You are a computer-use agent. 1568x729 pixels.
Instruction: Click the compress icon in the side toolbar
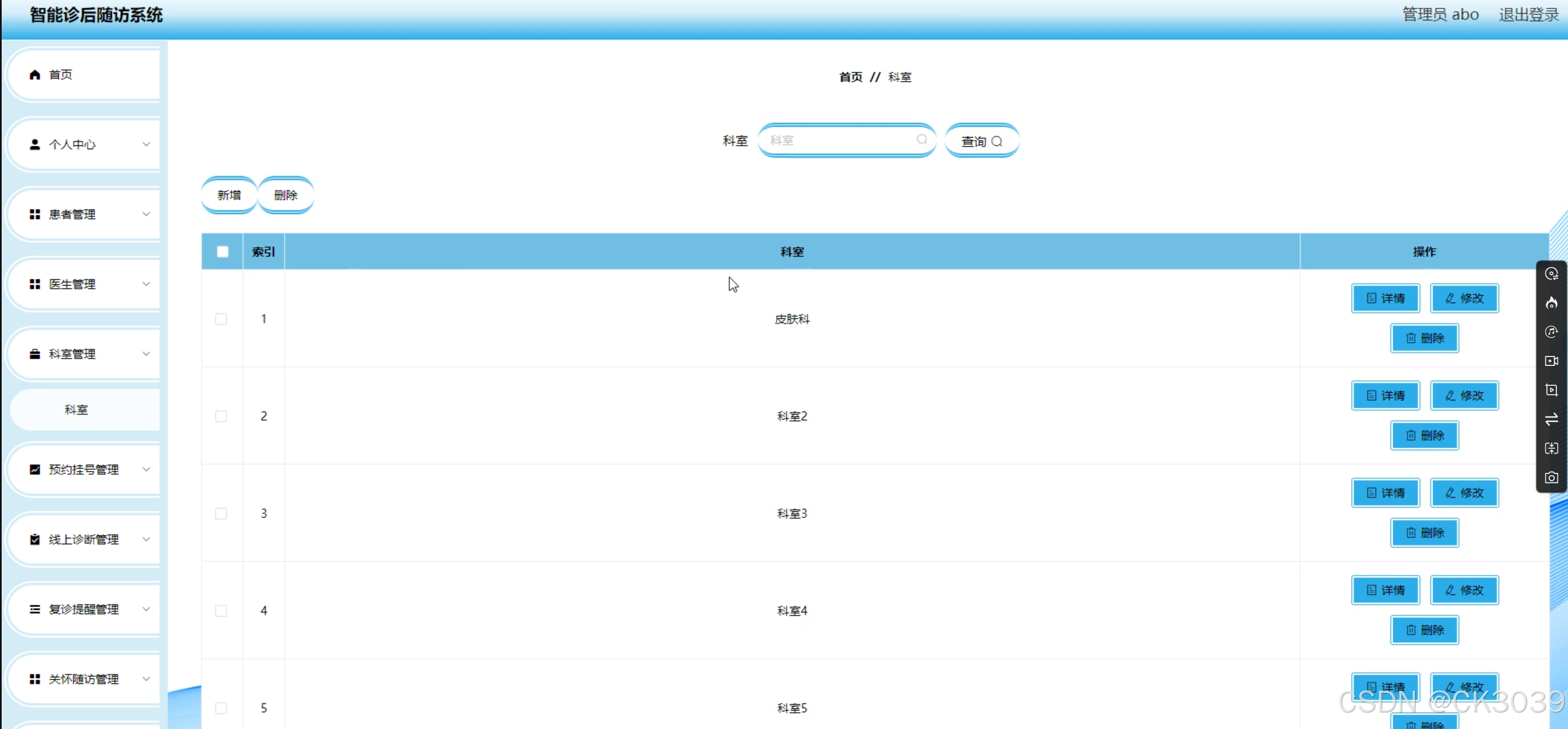[1551, 448]
